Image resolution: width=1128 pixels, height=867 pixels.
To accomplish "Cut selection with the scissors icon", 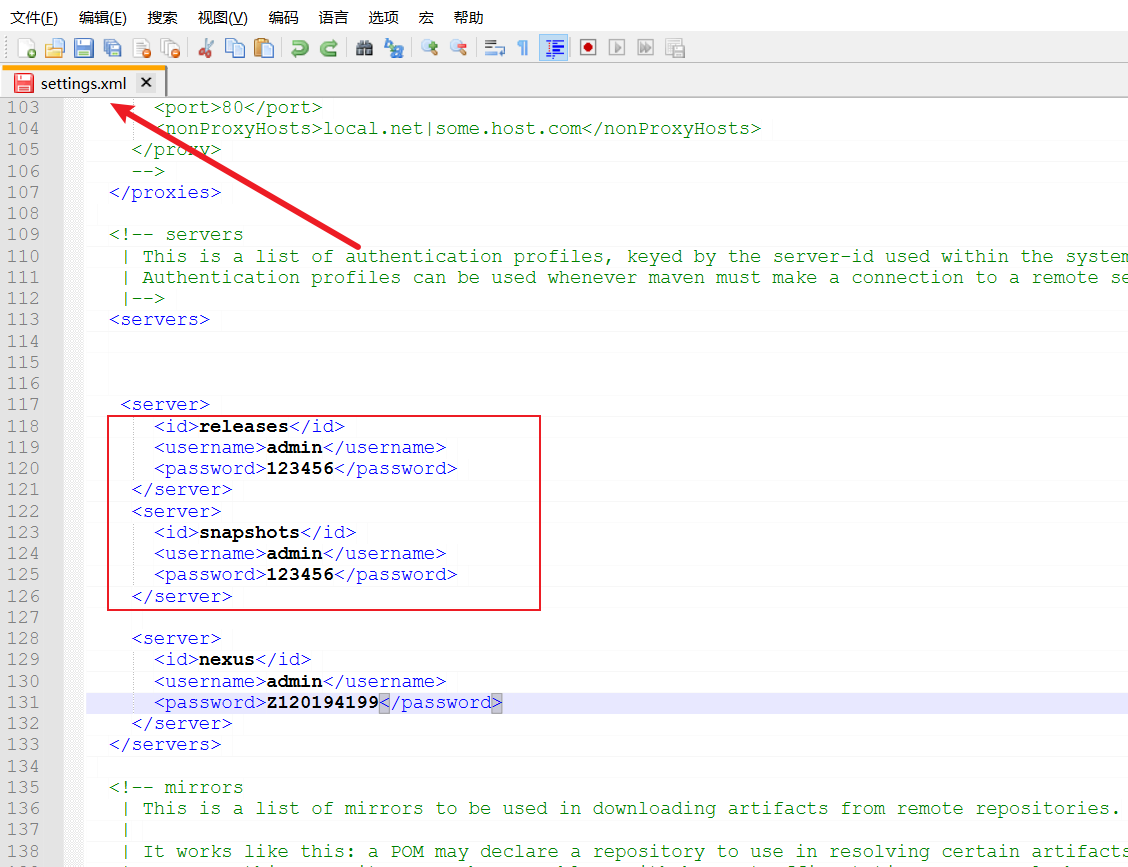I will [206, 48].
